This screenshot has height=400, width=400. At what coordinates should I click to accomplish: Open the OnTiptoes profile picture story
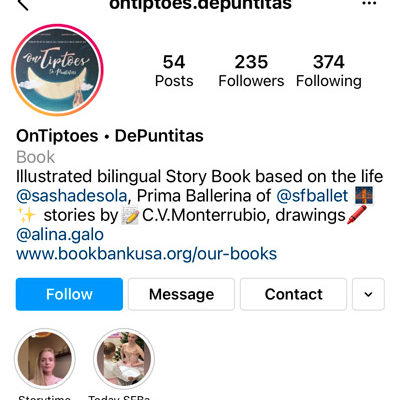(x=57, y=70)
